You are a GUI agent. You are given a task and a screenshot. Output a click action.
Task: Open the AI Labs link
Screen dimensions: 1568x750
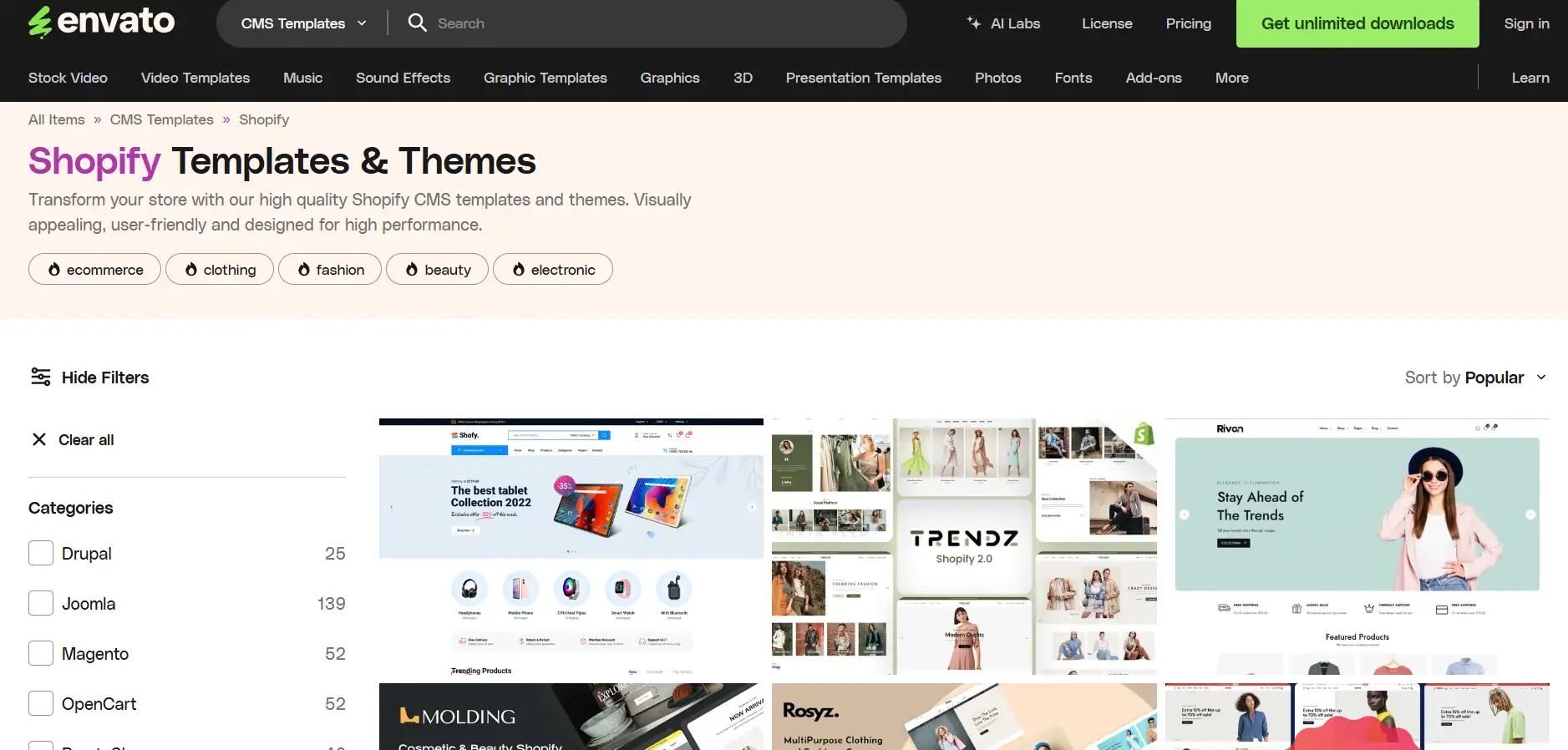click(x=1003, y=23)
